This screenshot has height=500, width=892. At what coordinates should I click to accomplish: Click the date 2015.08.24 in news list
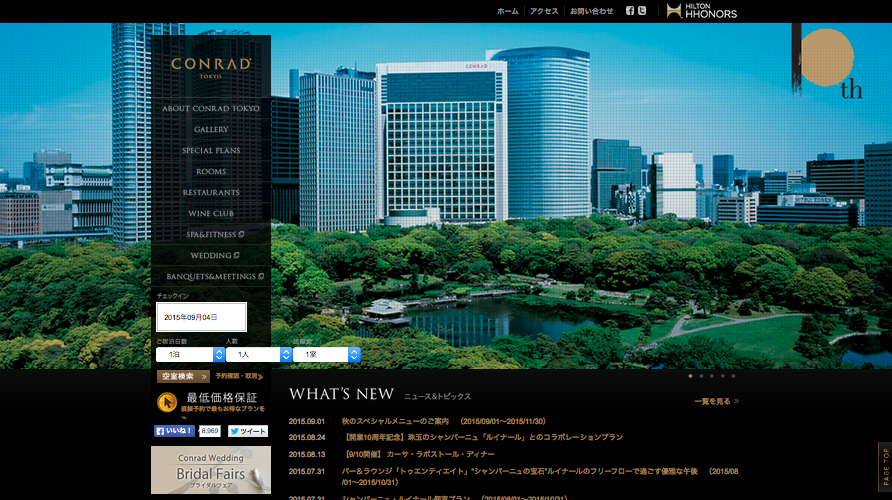[x=307, y=437]
